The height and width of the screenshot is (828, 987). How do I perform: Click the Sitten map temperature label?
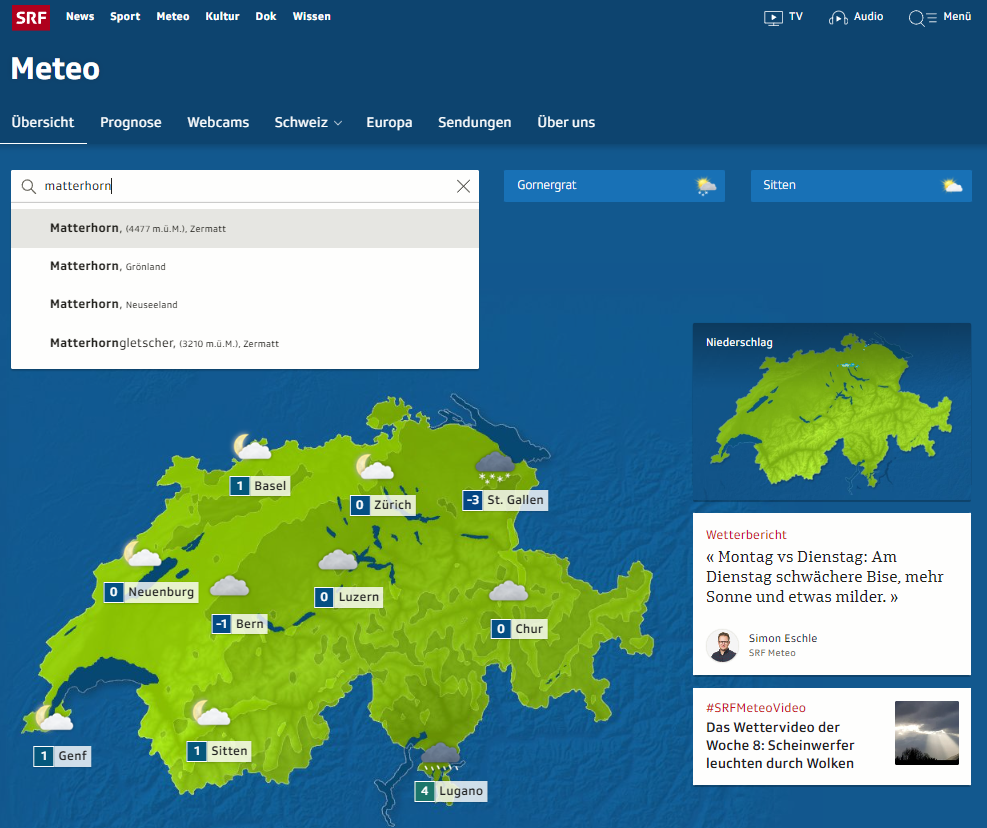coord(219,751)
